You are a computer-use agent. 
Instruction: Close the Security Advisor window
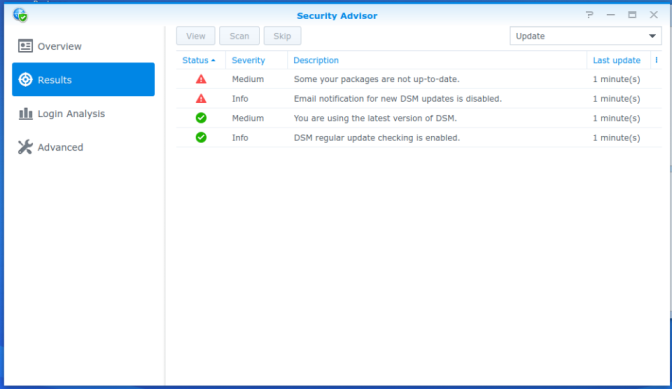click(x=654, y=15)
